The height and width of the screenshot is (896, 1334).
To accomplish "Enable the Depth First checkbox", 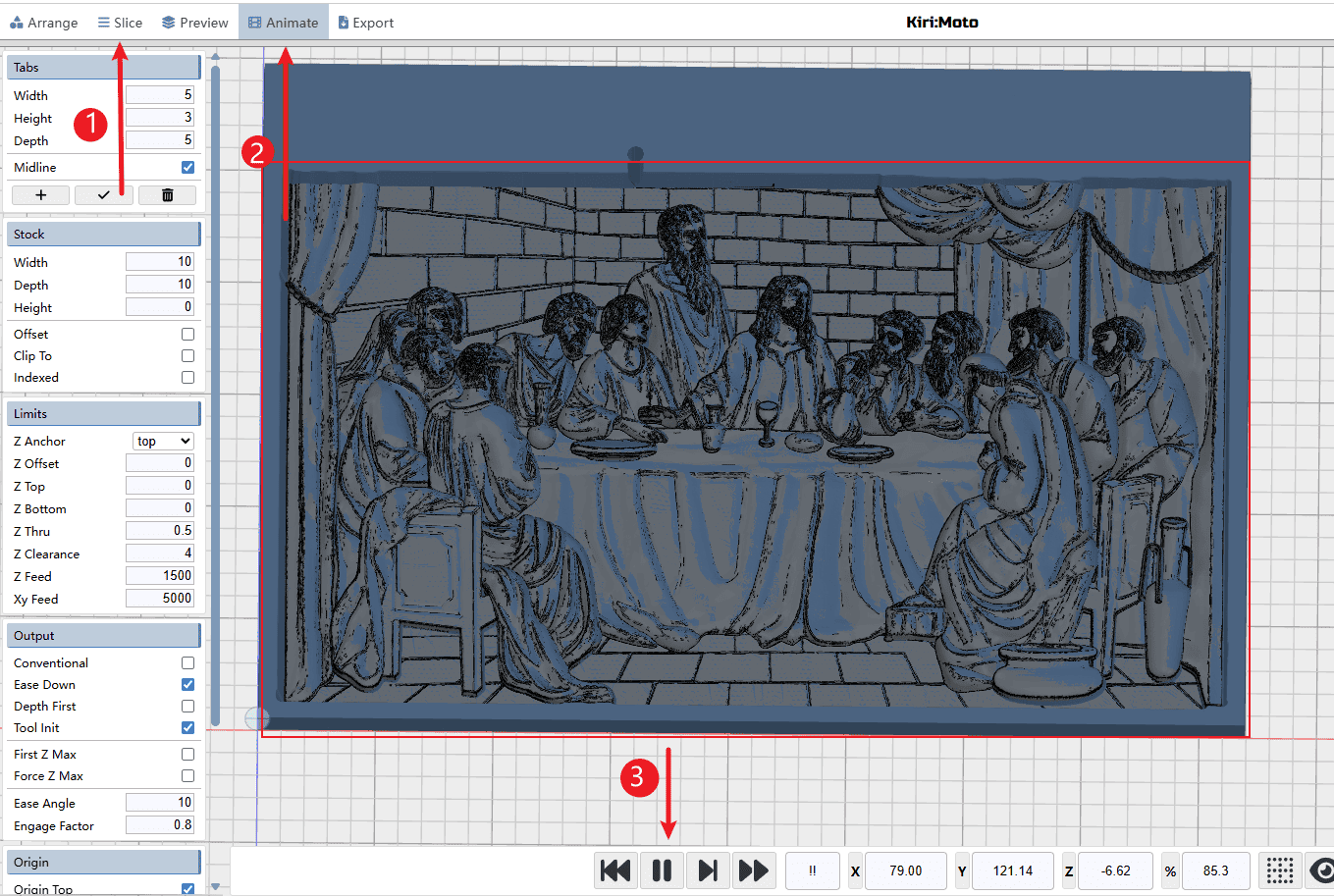I will click(187, 707).
